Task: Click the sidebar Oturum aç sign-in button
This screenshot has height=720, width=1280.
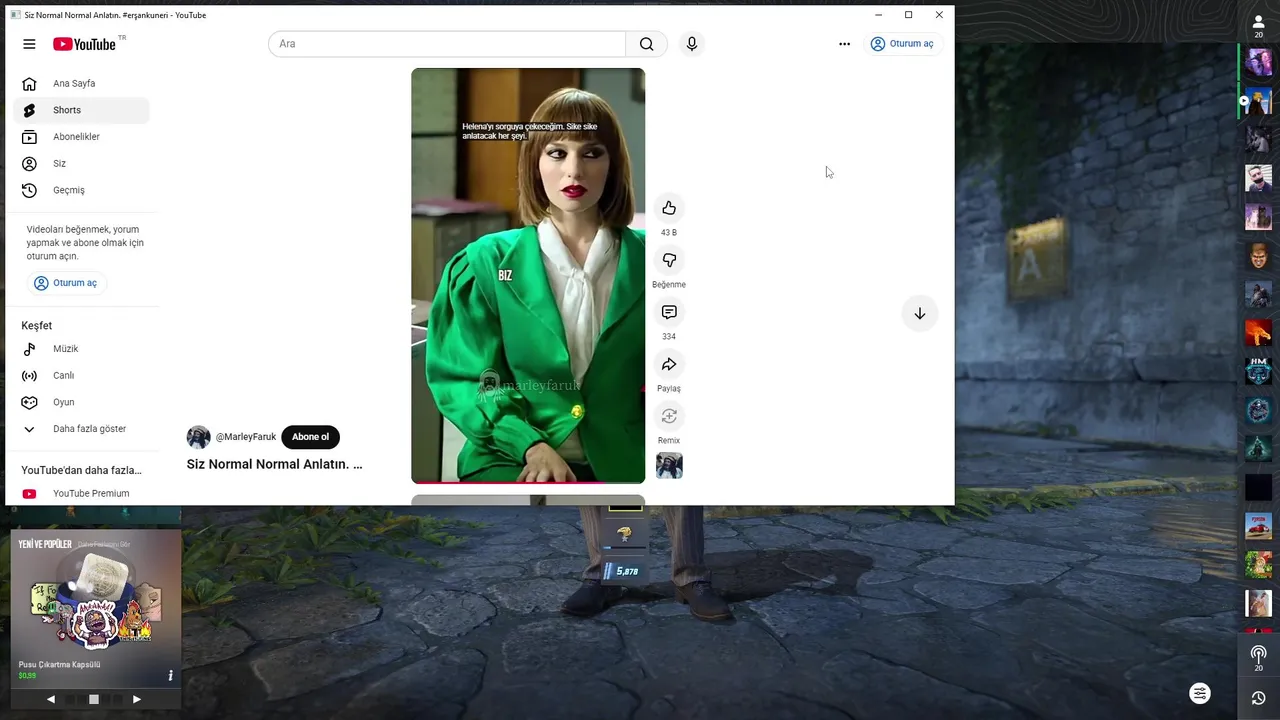Action: click(x=65, y=283)
